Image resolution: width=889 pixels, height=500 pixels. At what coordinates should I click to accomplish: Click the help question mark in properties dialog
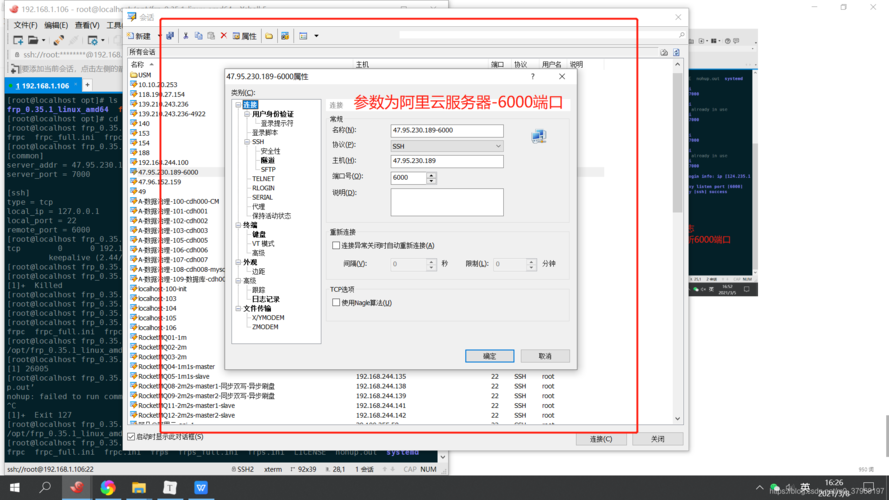(532, 76)
